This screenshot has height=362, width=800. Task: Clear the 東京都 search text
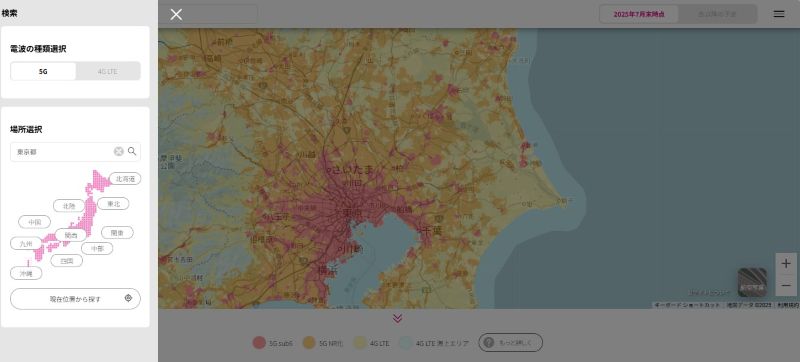tap(118, 151)
